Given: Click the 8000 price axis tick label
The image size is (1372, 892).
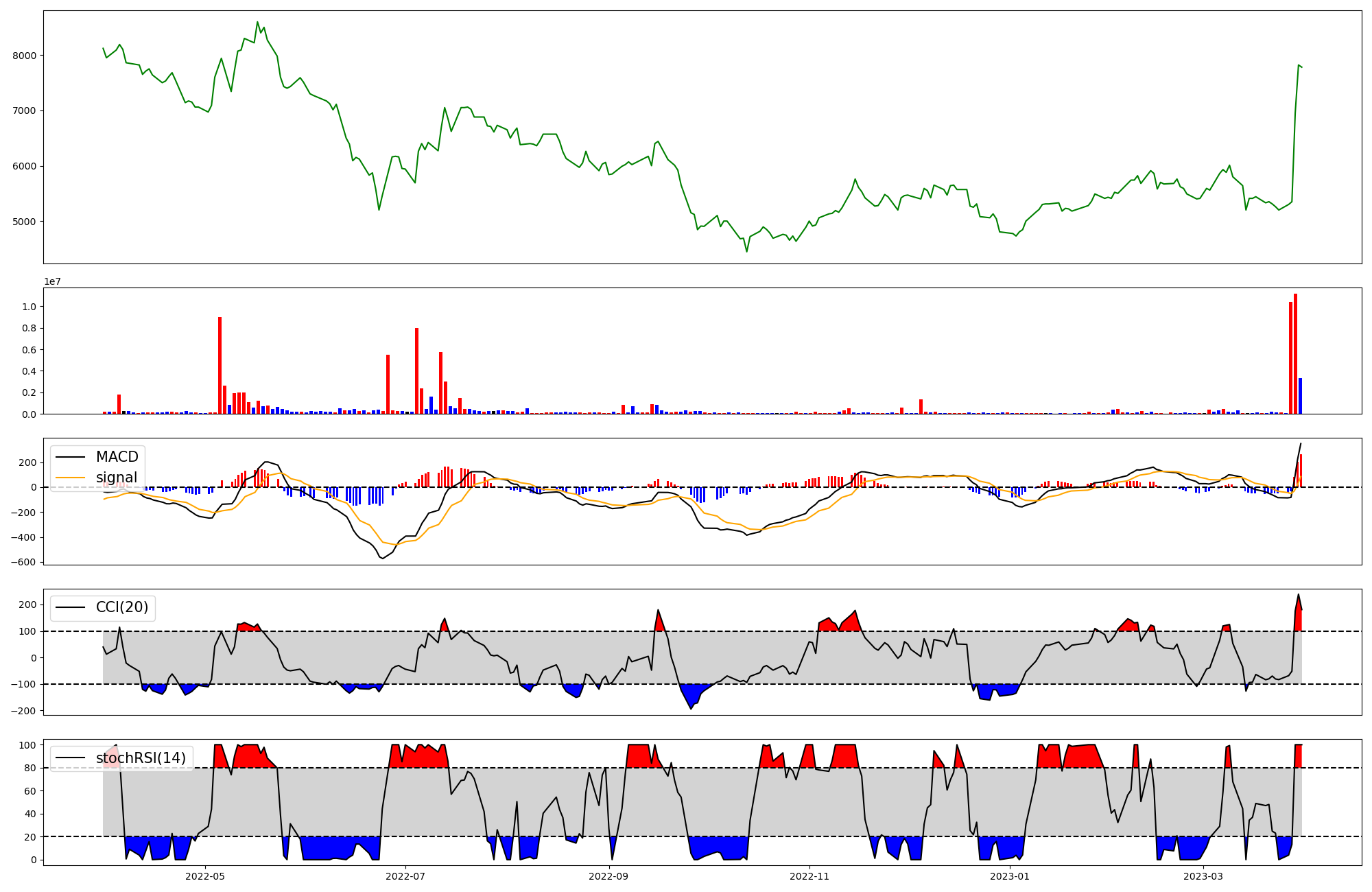Looking at the screenshot, I should tap(25, 56).
